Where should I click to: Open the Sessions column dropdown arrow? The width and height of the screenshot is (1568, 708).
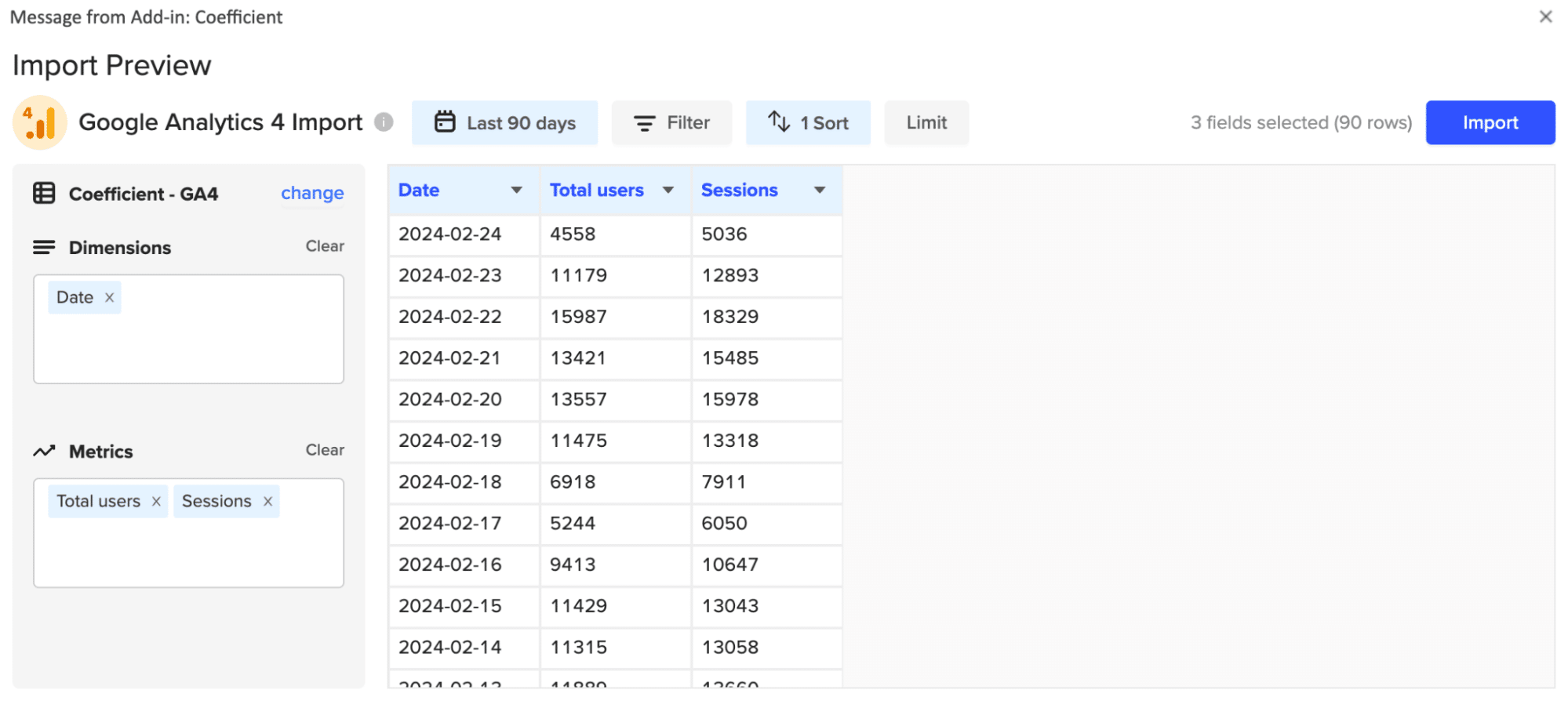[820, 191]
